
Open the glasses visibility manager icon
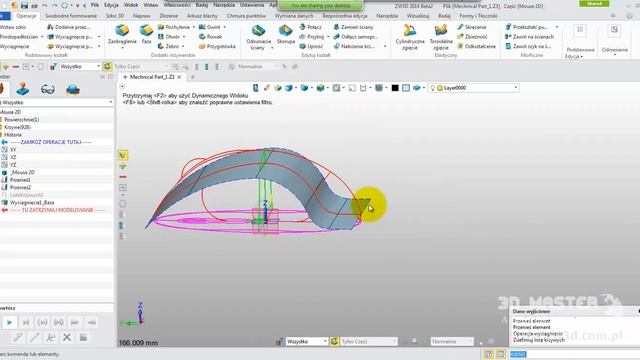point(48,89)
